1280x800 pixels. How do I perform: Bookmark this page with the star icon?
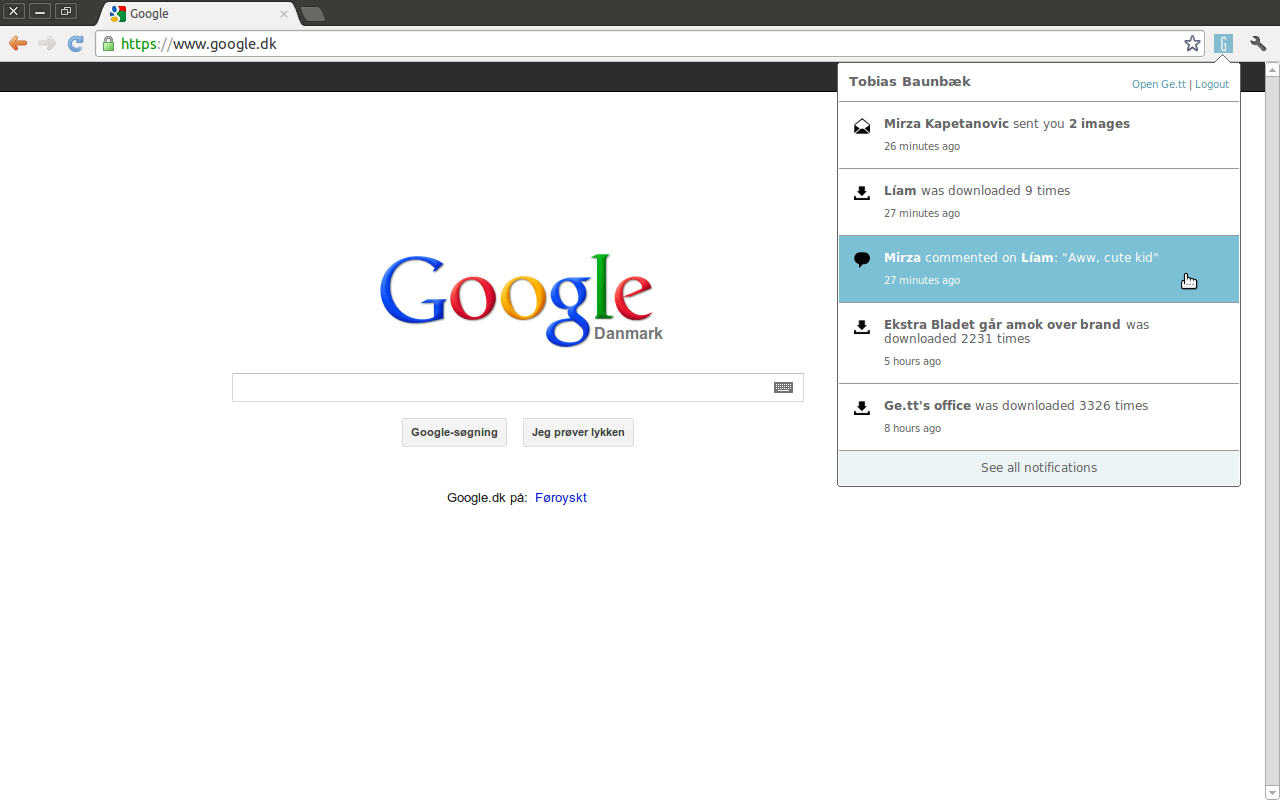[1192, 44]
